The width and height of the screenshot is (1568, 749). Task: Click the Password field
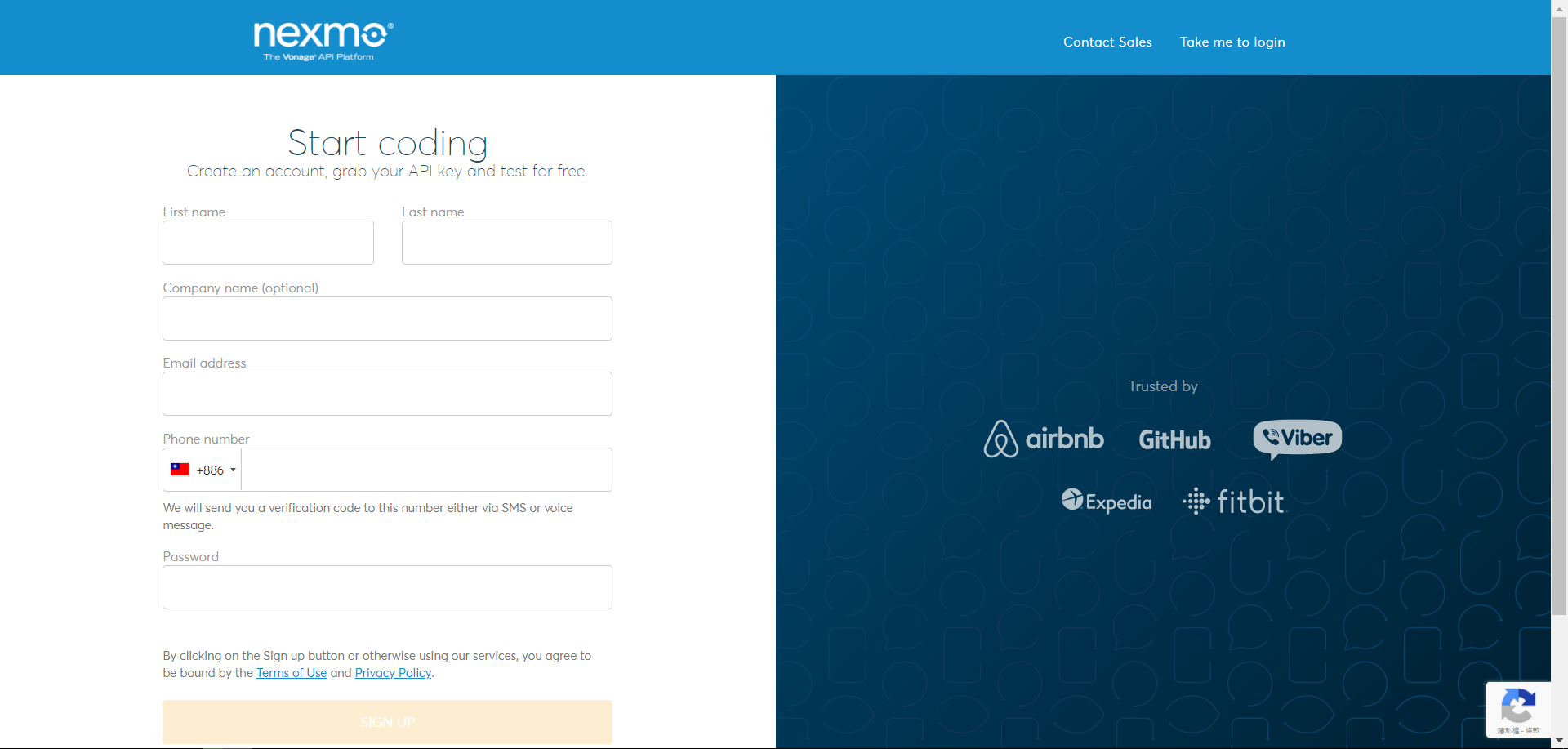[387, 587]
